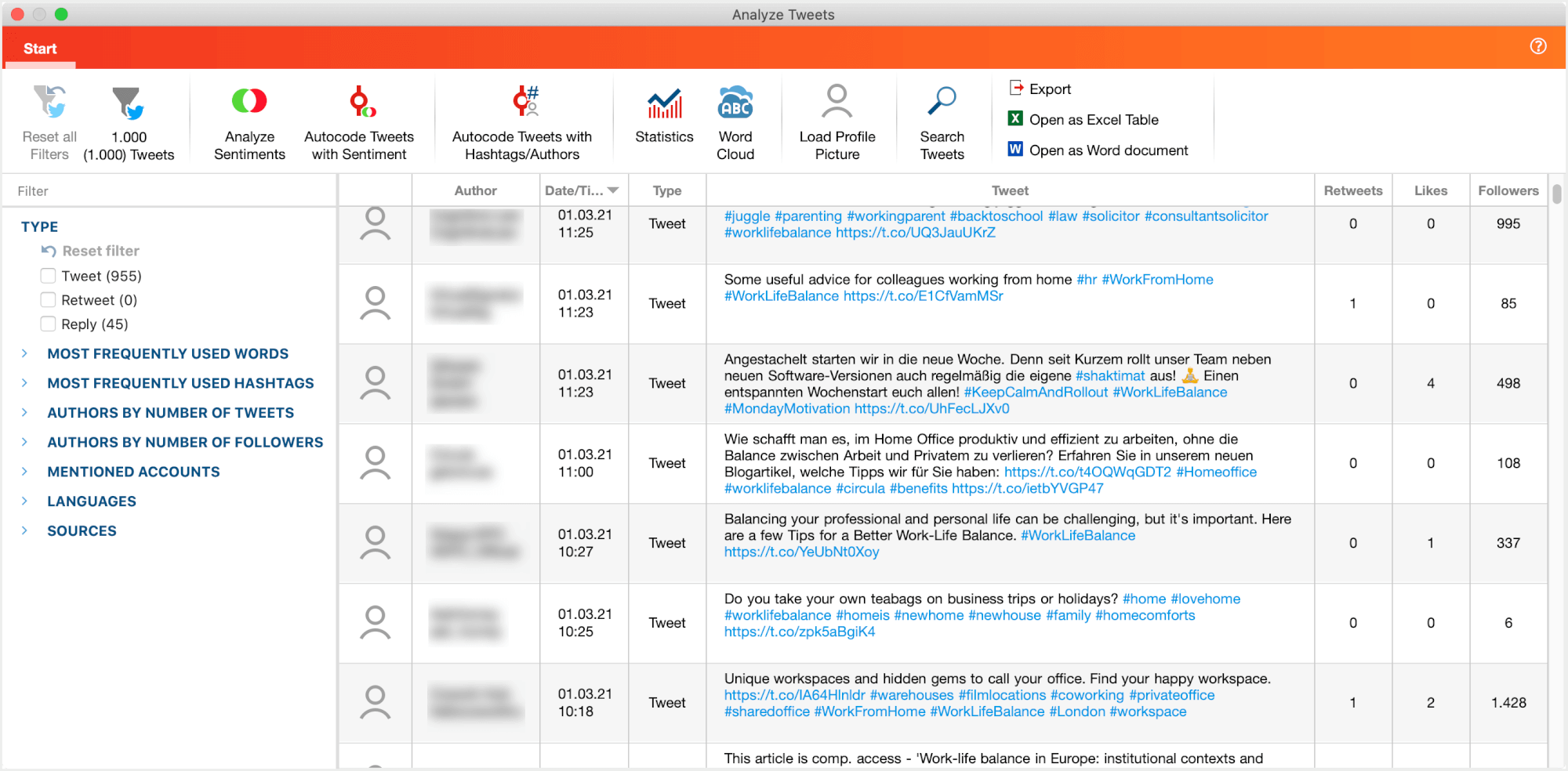
Task: Open the Date/Time sort dropdown
Action: (x=614, y=190)
